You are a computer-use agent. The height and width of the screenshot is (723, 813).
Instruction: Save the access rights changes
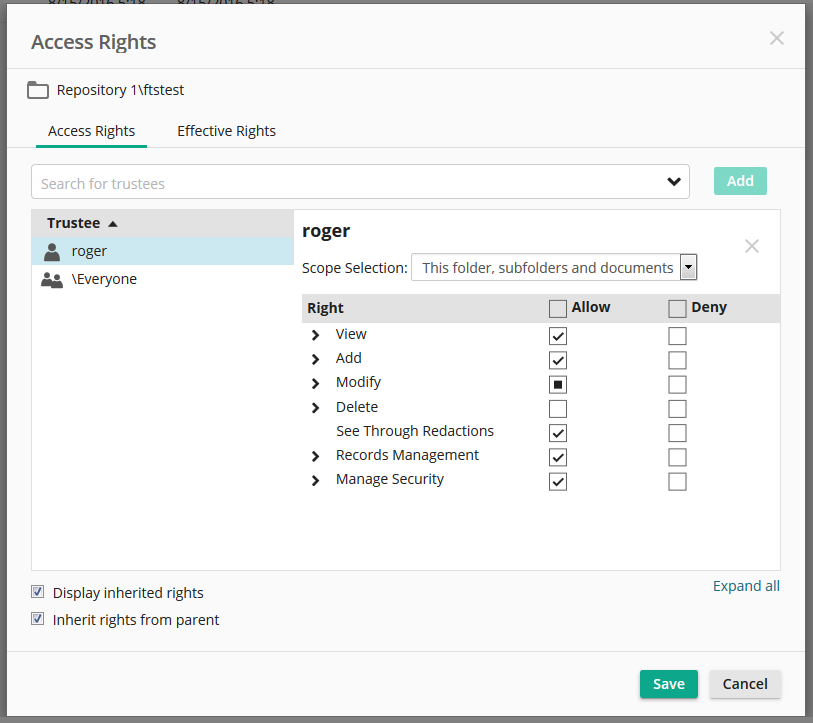click(668, 684)
